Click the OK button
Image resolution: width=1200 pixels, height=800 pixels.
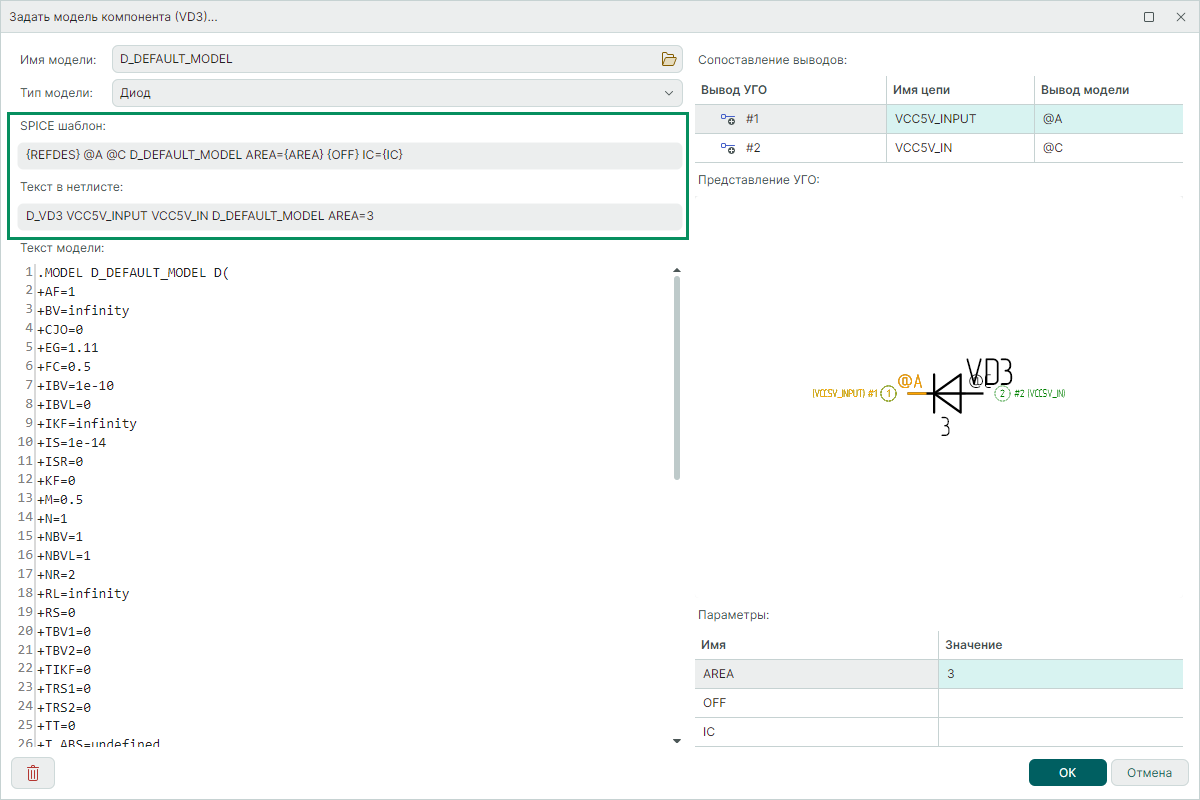[x=1067, y=773]
